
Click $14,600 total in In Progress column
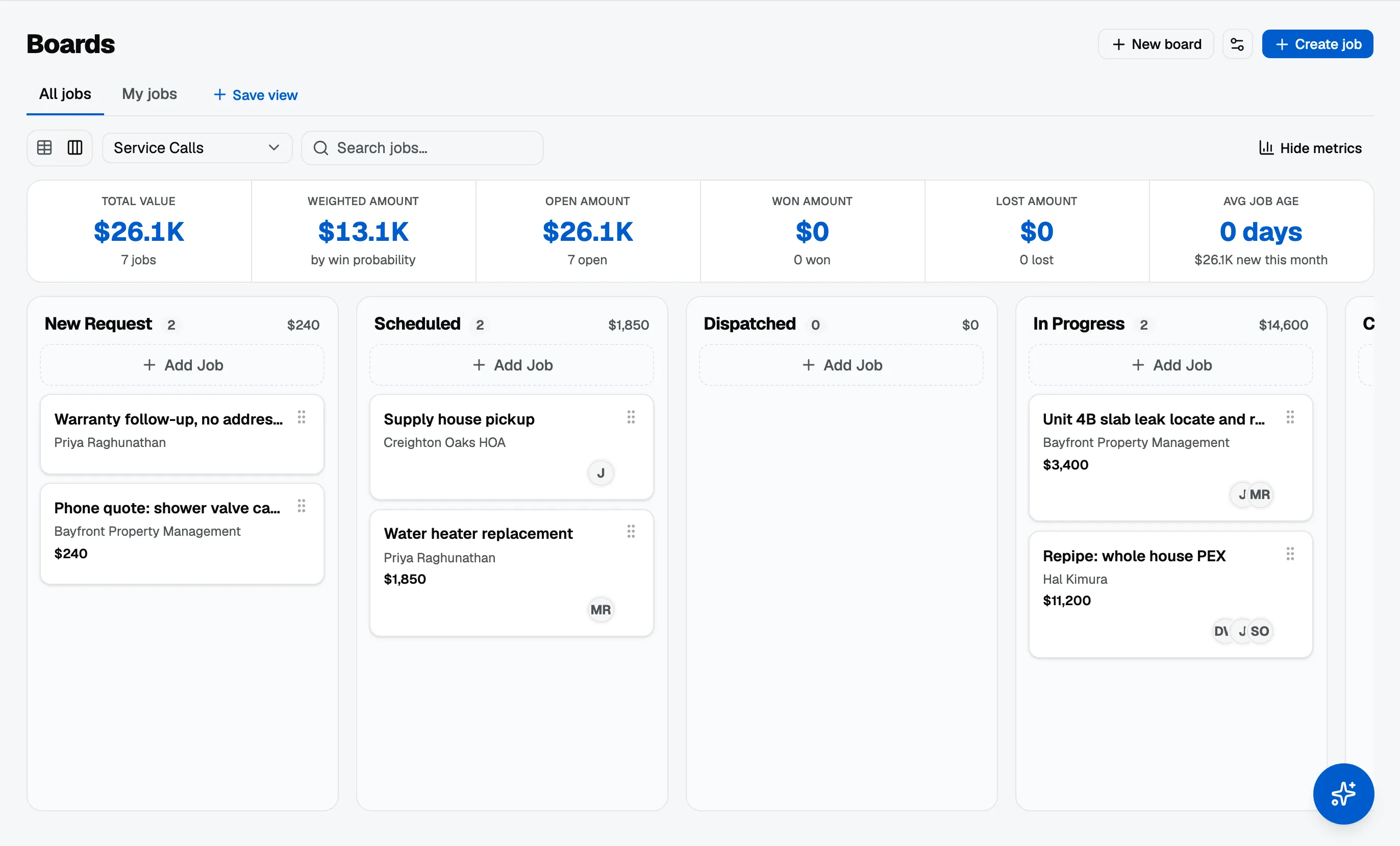coord(1284,325)
